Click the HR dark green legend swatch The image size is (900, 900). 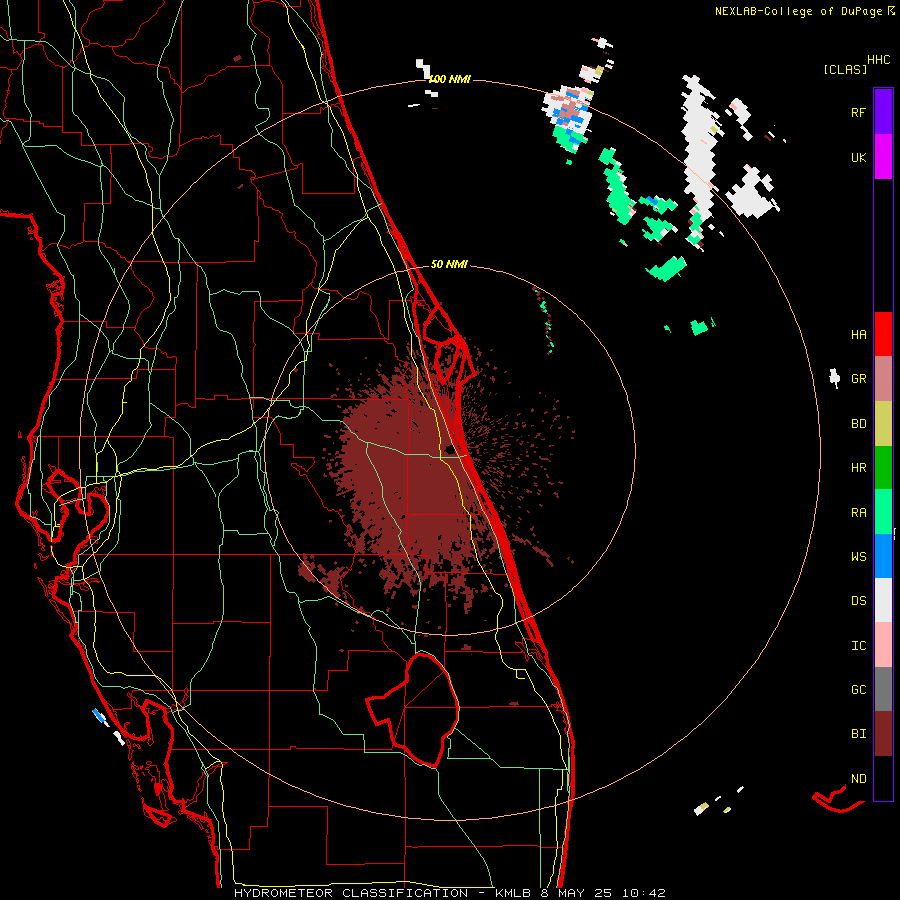pyautogui.click(x=883, y=468)
